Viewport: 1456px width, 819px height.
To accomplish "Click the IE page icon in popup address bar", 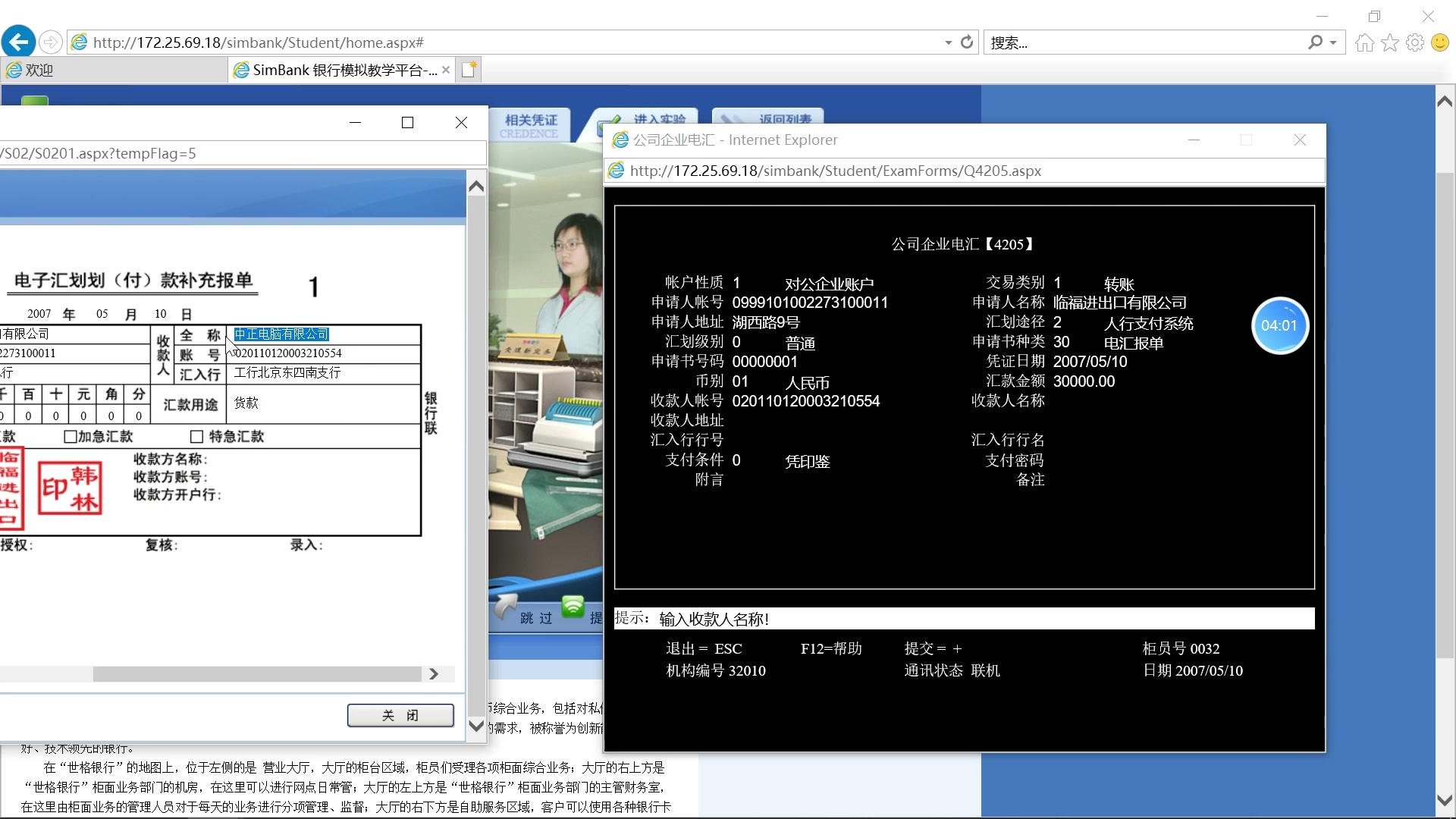I will tap(617, 171).
